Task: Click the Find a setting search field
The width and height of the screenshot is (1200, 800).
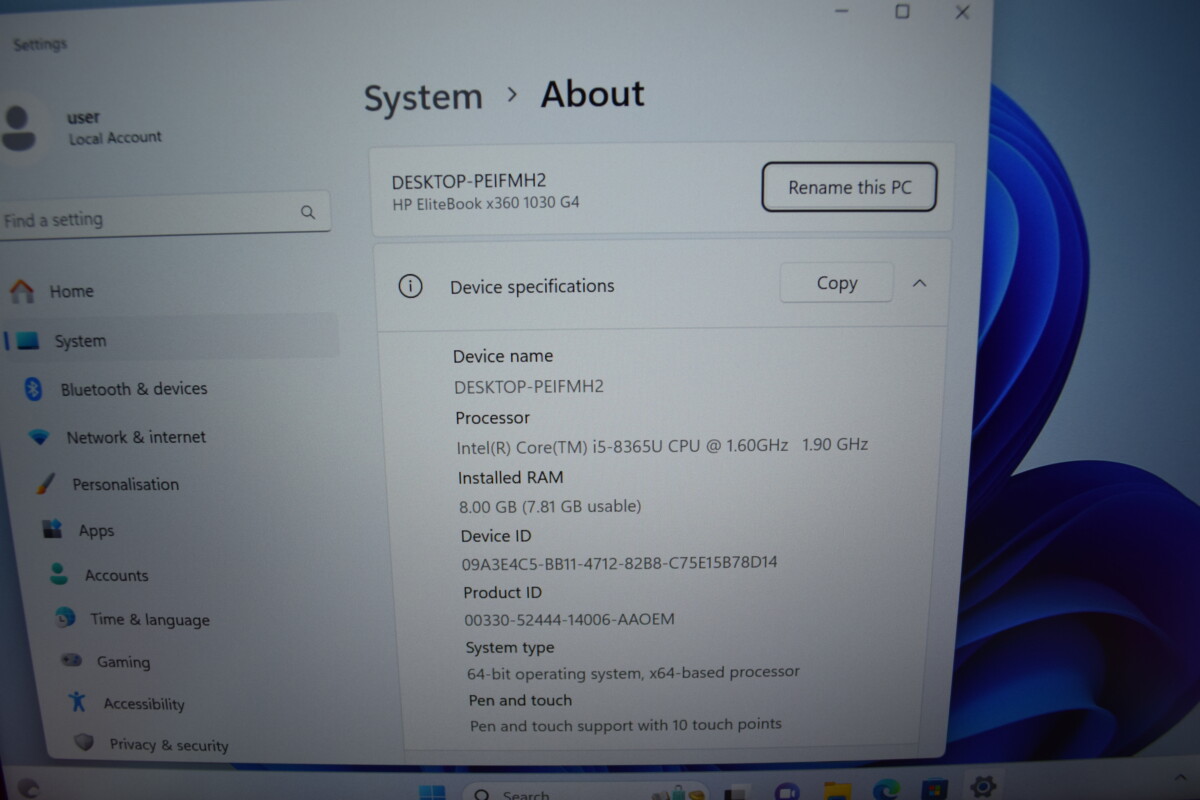Action: coord(164,215)
